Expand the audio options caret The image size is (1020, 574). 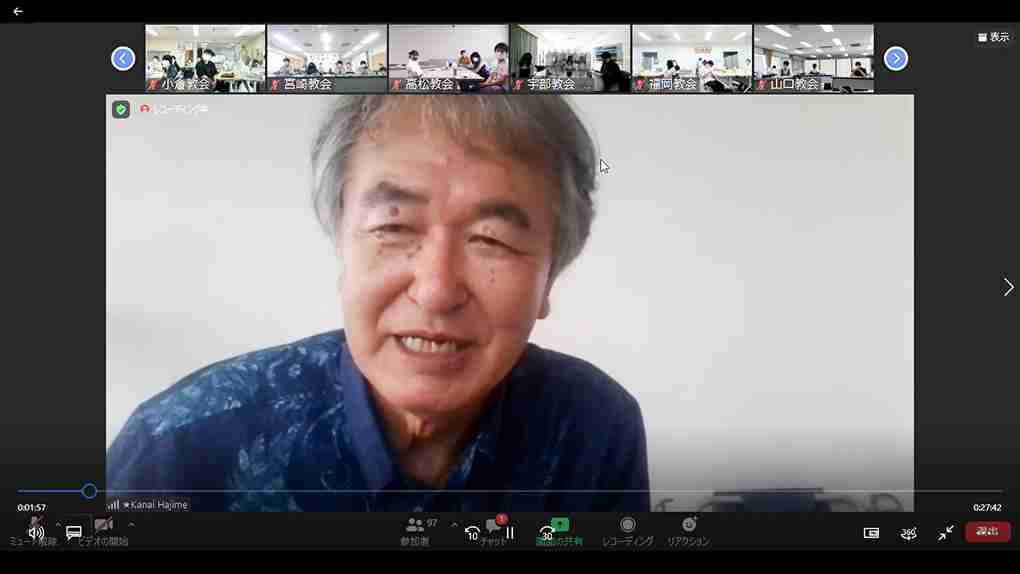tap(58, 524)
